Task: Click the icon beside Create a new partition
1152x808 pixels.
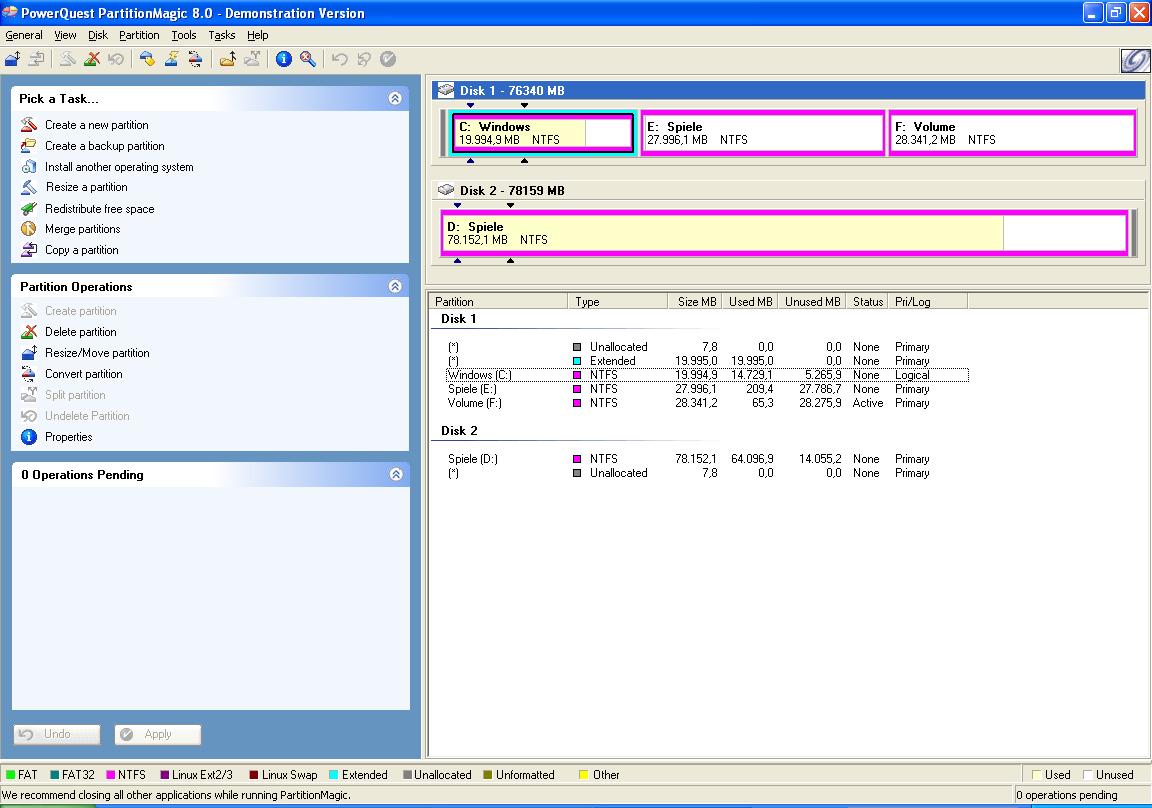Action: point(29,125)
